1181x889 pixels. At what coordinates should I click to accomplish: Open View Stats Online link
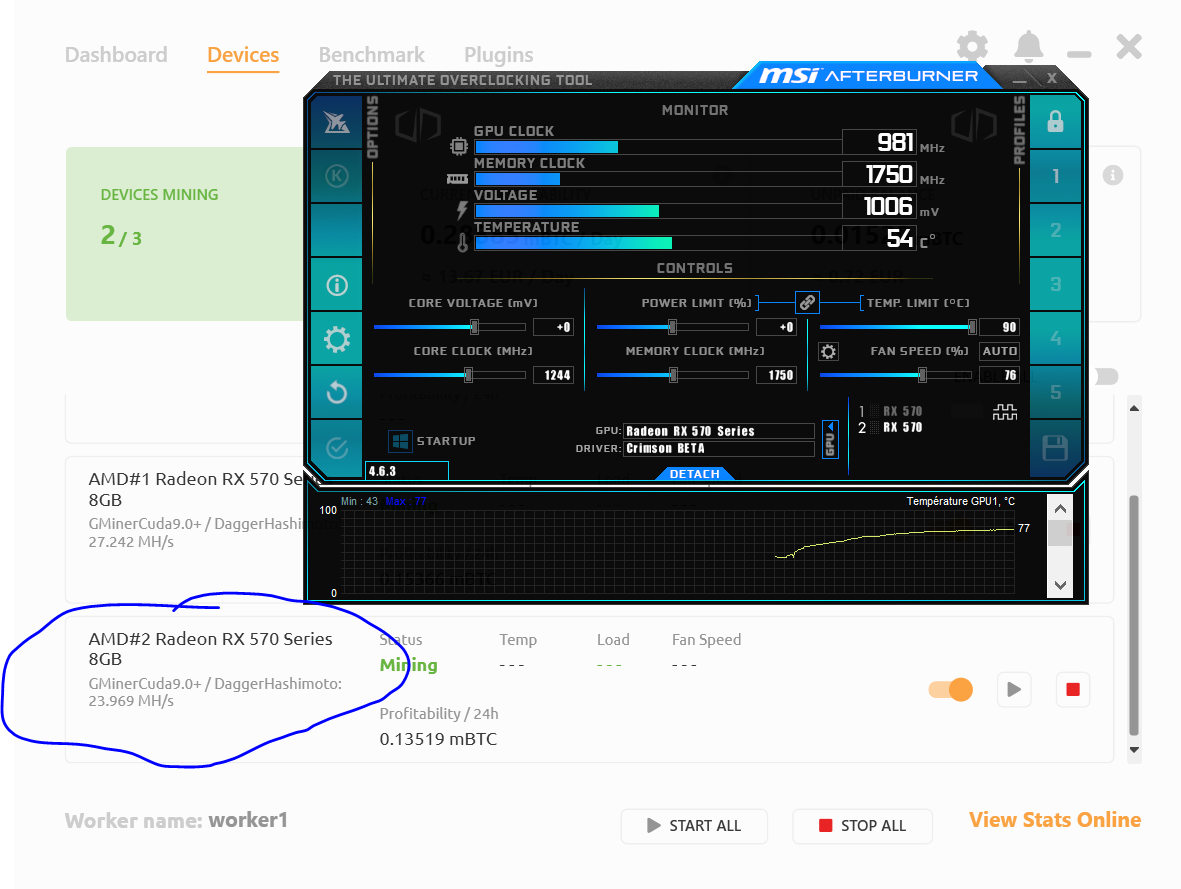(1054, 820)
